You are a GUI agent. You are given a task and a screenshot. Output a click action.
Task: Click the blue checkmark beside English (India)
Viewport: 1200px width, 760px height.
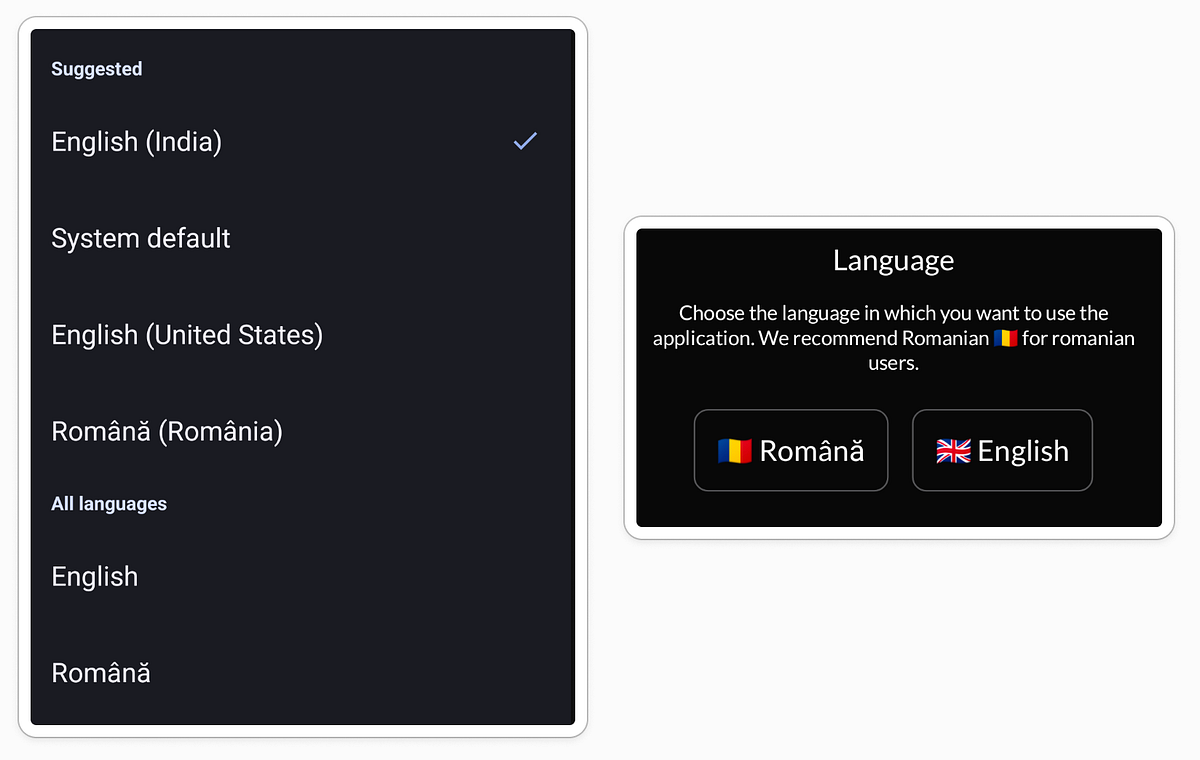pos(525,141)
